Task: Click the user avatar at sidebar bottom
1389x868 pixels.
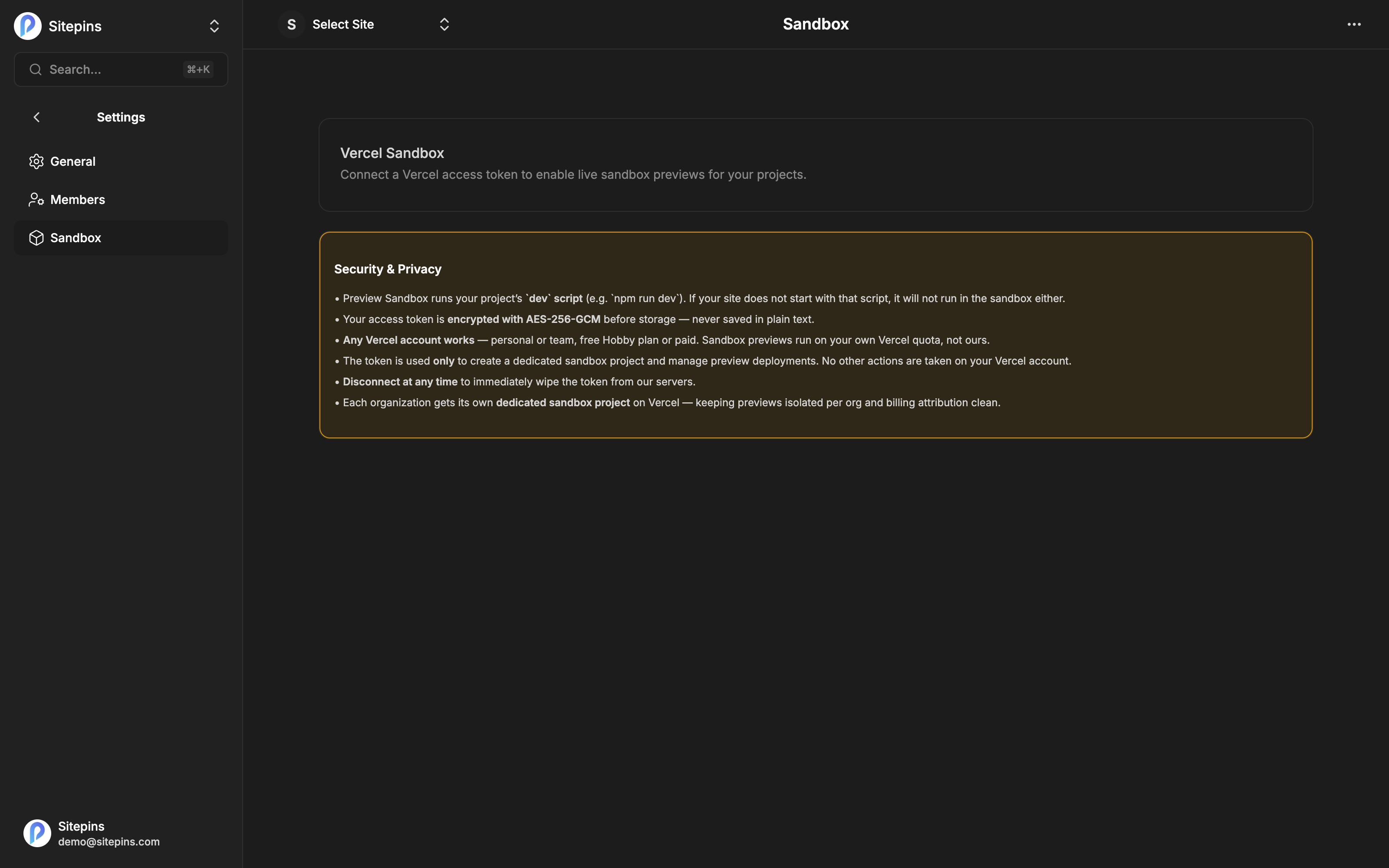Action: pos(37,833)
